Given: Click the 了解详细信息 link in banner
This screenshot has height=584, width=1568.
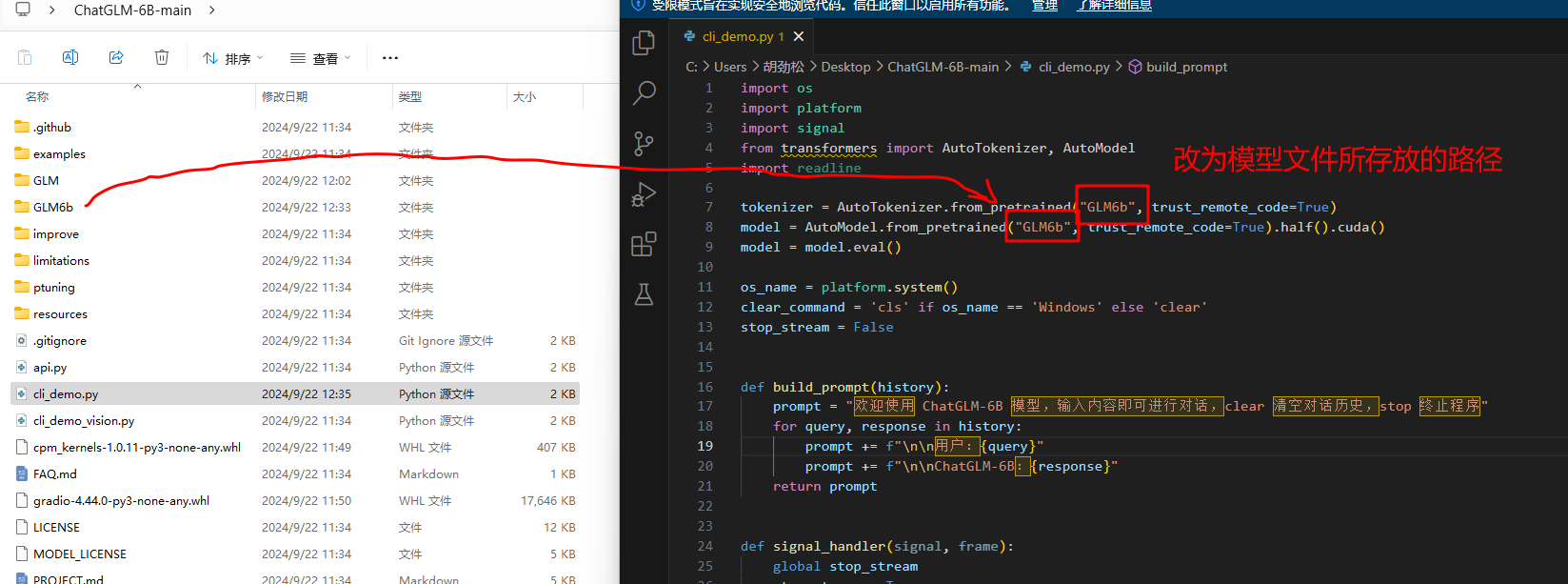Looking at the screenshot, I should tap(1114, 6).
